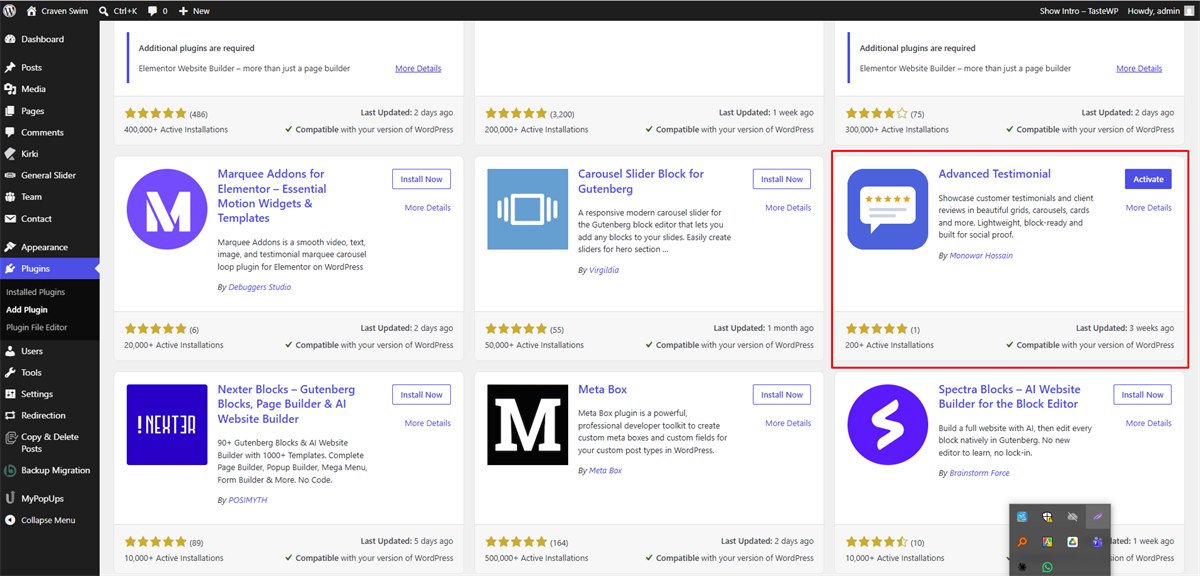
Task: Open More Details for Nexter Blocks
Action: point(428,423)
